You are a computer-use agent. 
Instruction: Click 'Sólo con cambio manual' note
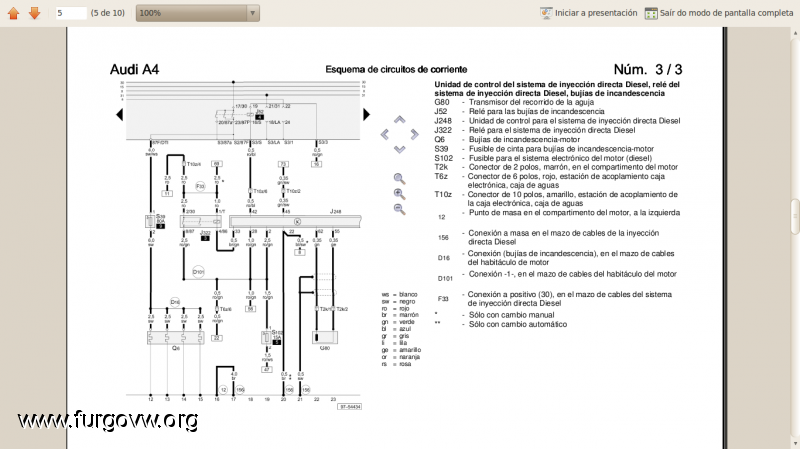coord(494,315)
